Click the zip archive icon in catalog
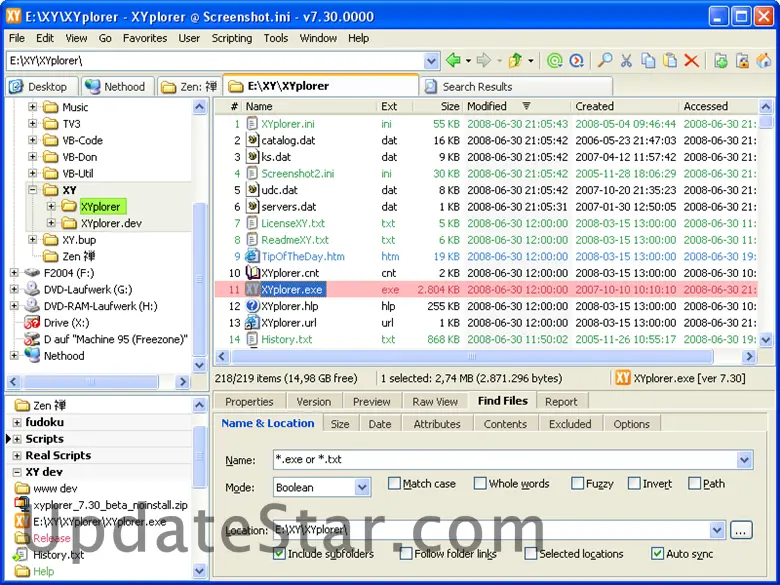Viewport: 780px width, 585px height. (x=22, y=504)
